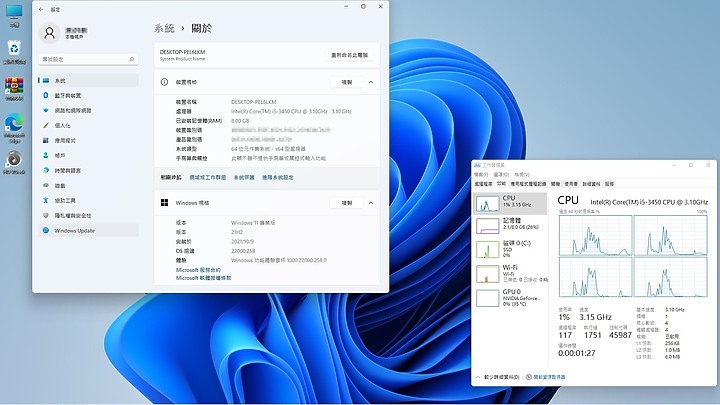Switch to Services tab in Task Manager
This screenshot has height=405, width=720.
(x=609, y=184)
